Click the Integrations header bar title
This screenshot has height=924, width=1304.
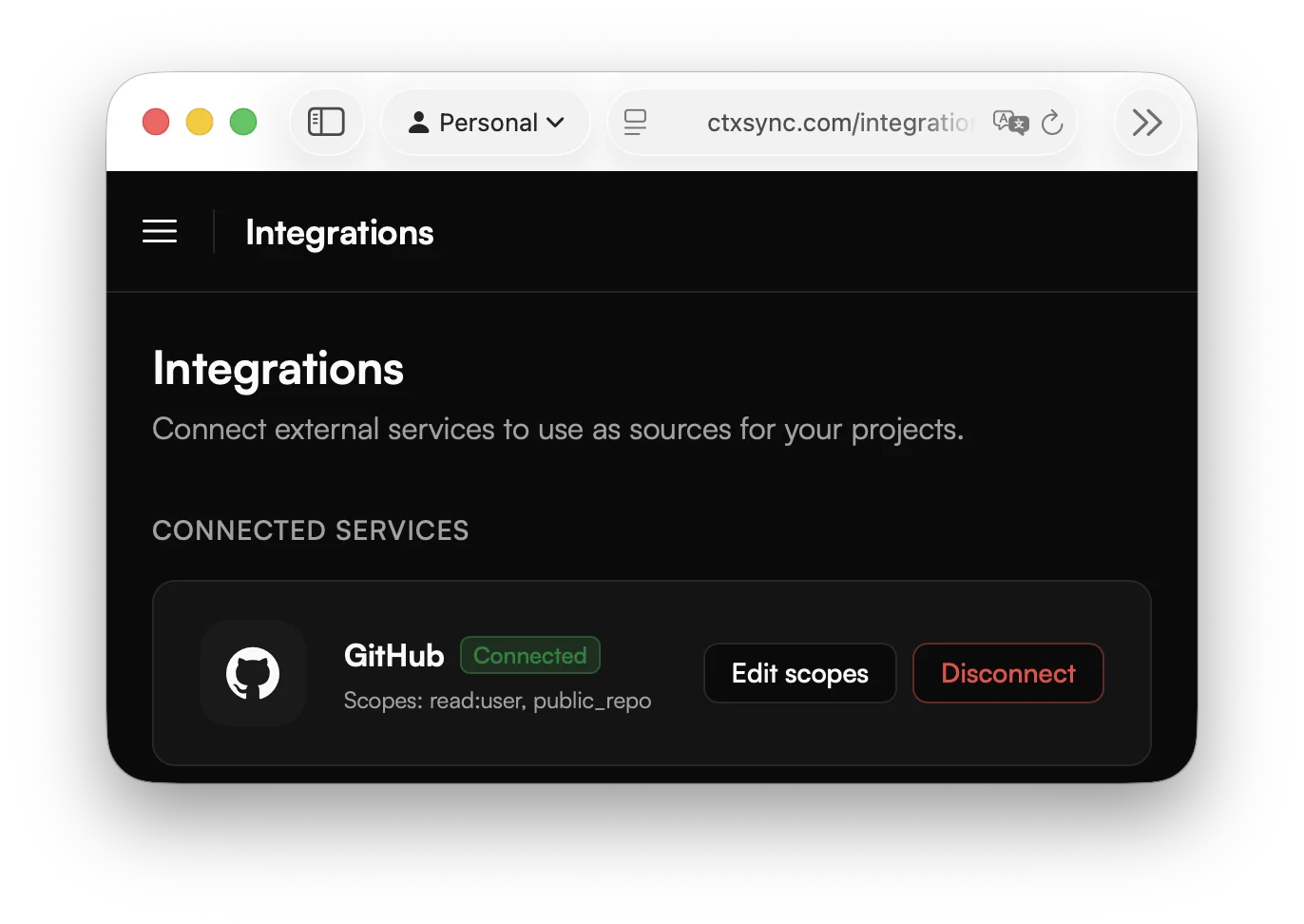339,233
